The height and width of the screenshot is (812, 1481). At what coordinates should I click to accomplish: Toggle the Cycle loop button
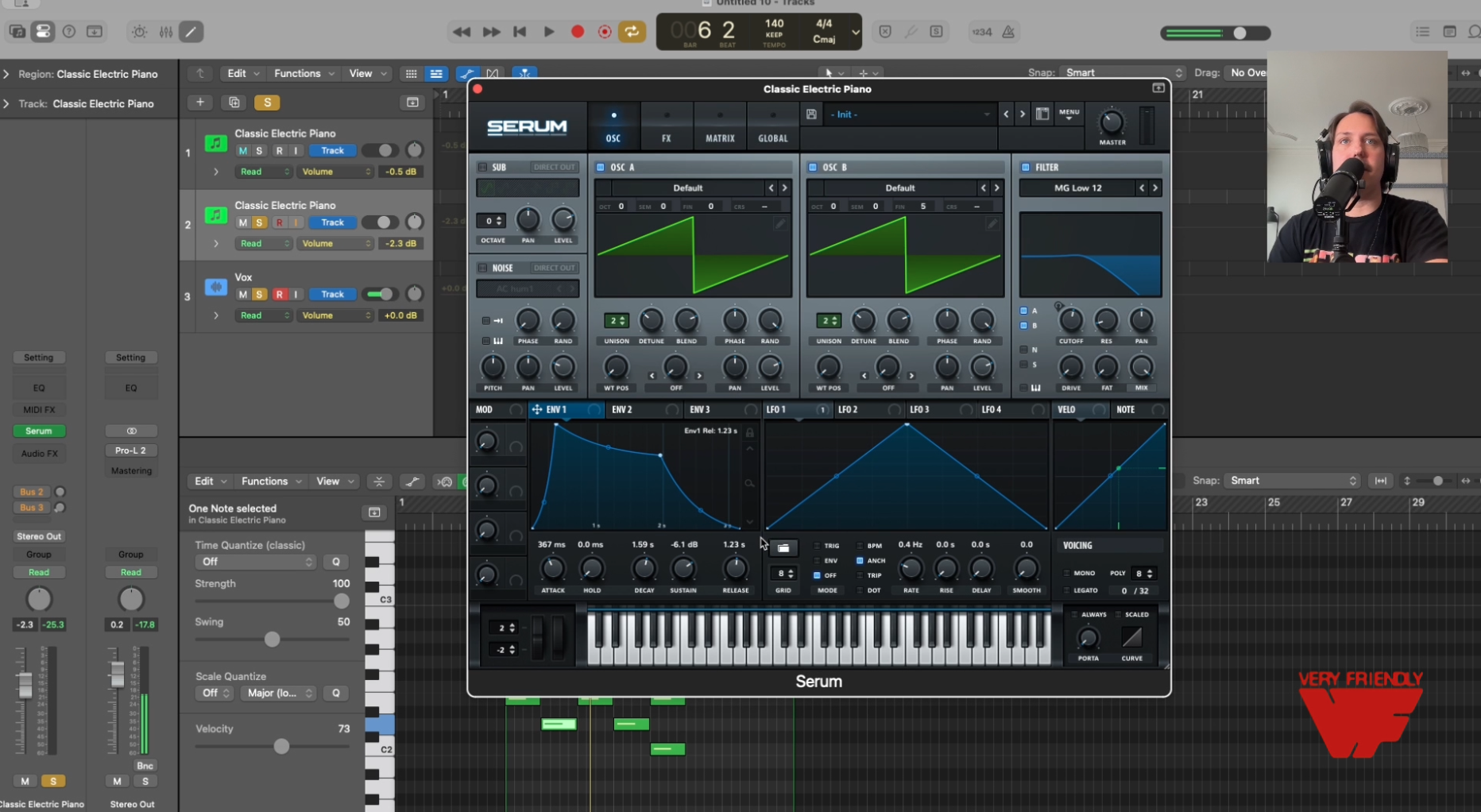click(x=632, y=32)
